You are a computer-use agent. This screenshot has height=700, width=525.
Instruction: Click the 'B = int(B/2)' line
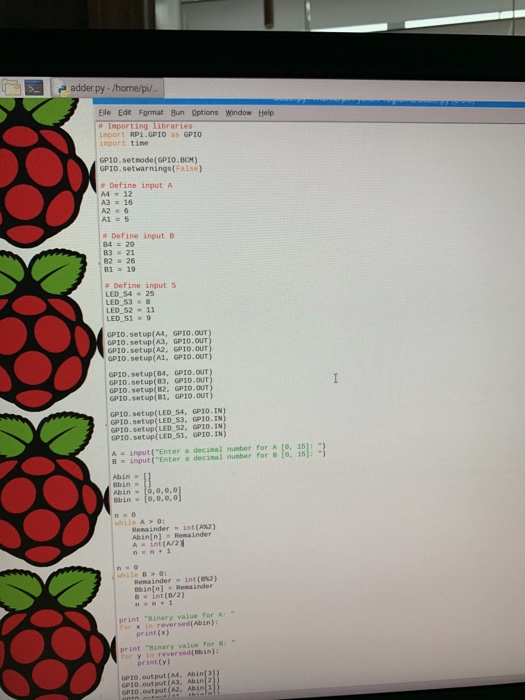(160, 596)
